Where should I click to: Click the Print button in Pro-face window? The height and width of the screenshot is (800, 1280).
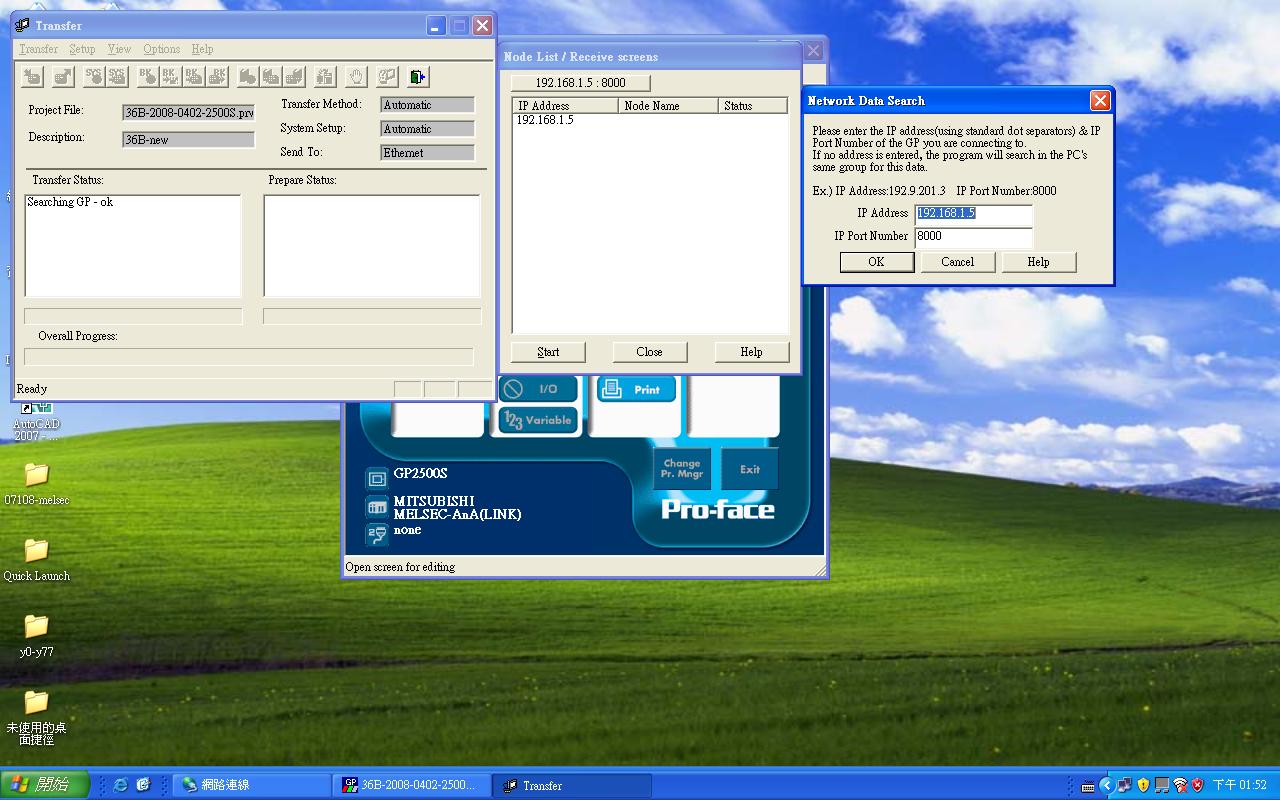tap(636, 389)
